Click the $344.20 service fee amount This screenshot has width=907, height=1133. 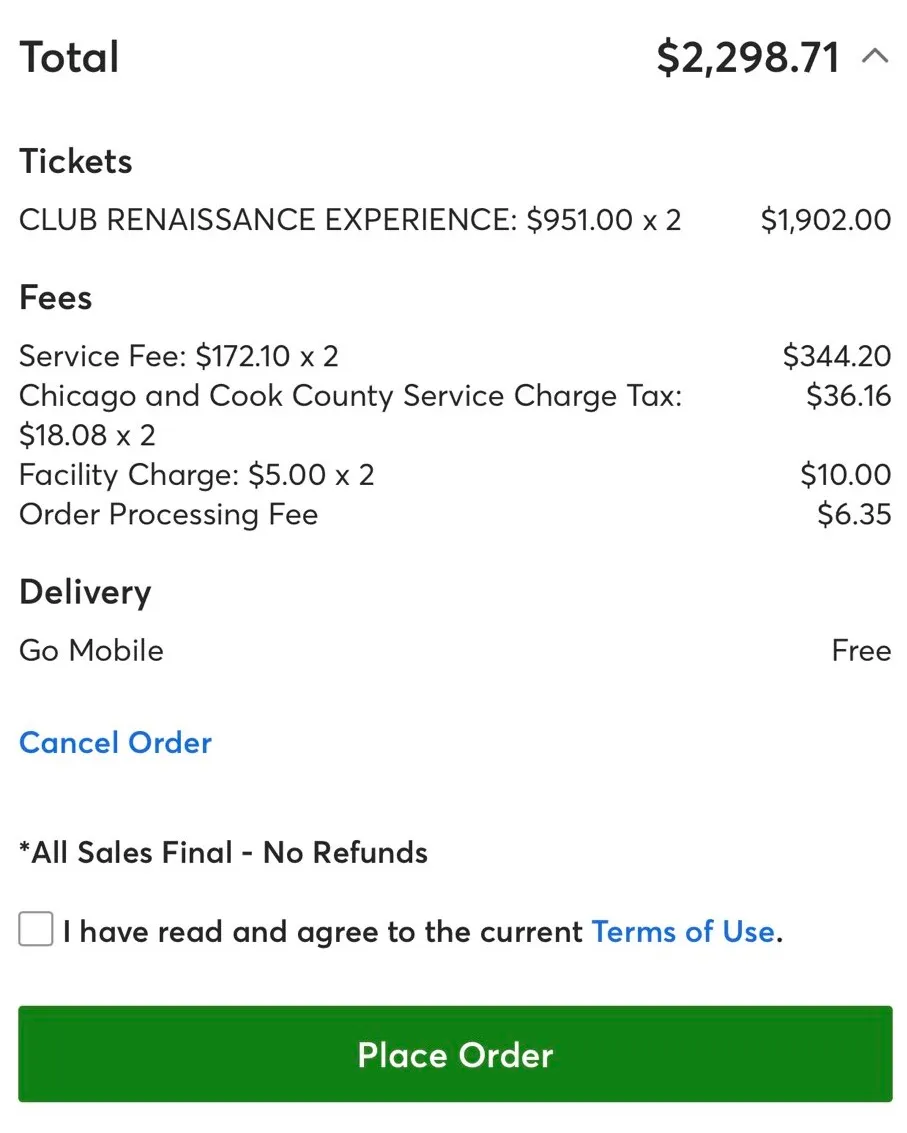(x=836, y=356)
